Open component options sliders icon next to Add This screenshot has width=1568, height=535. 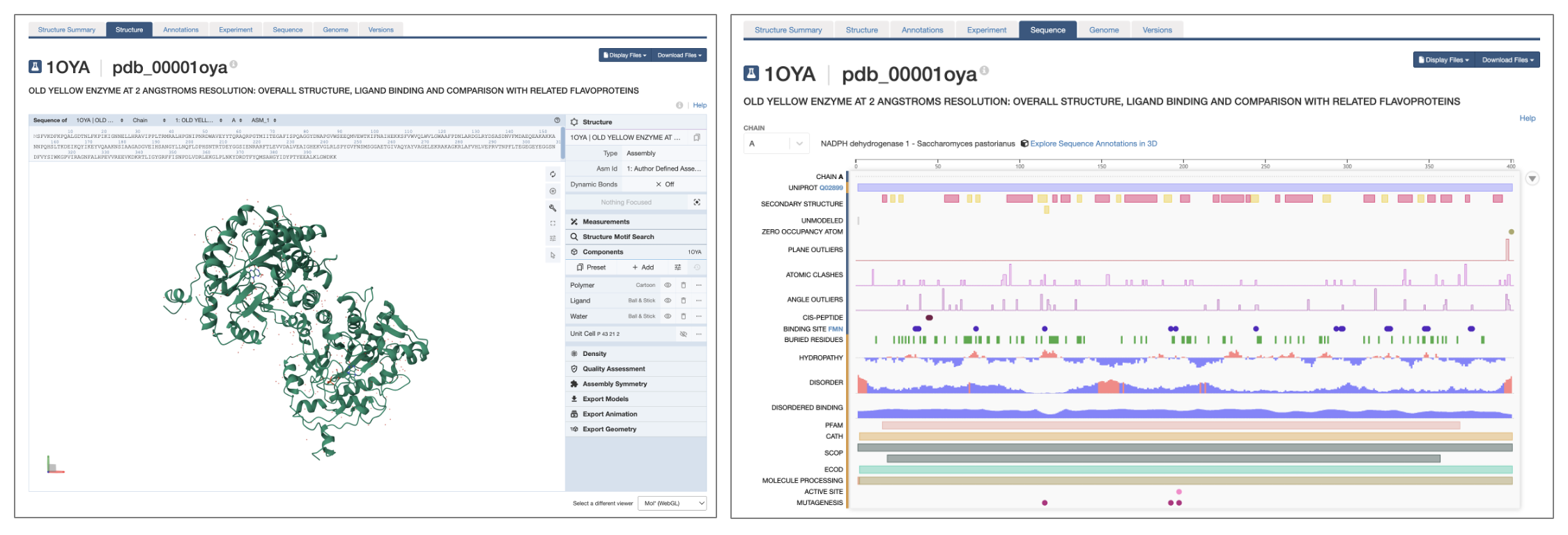click(677, 267)
